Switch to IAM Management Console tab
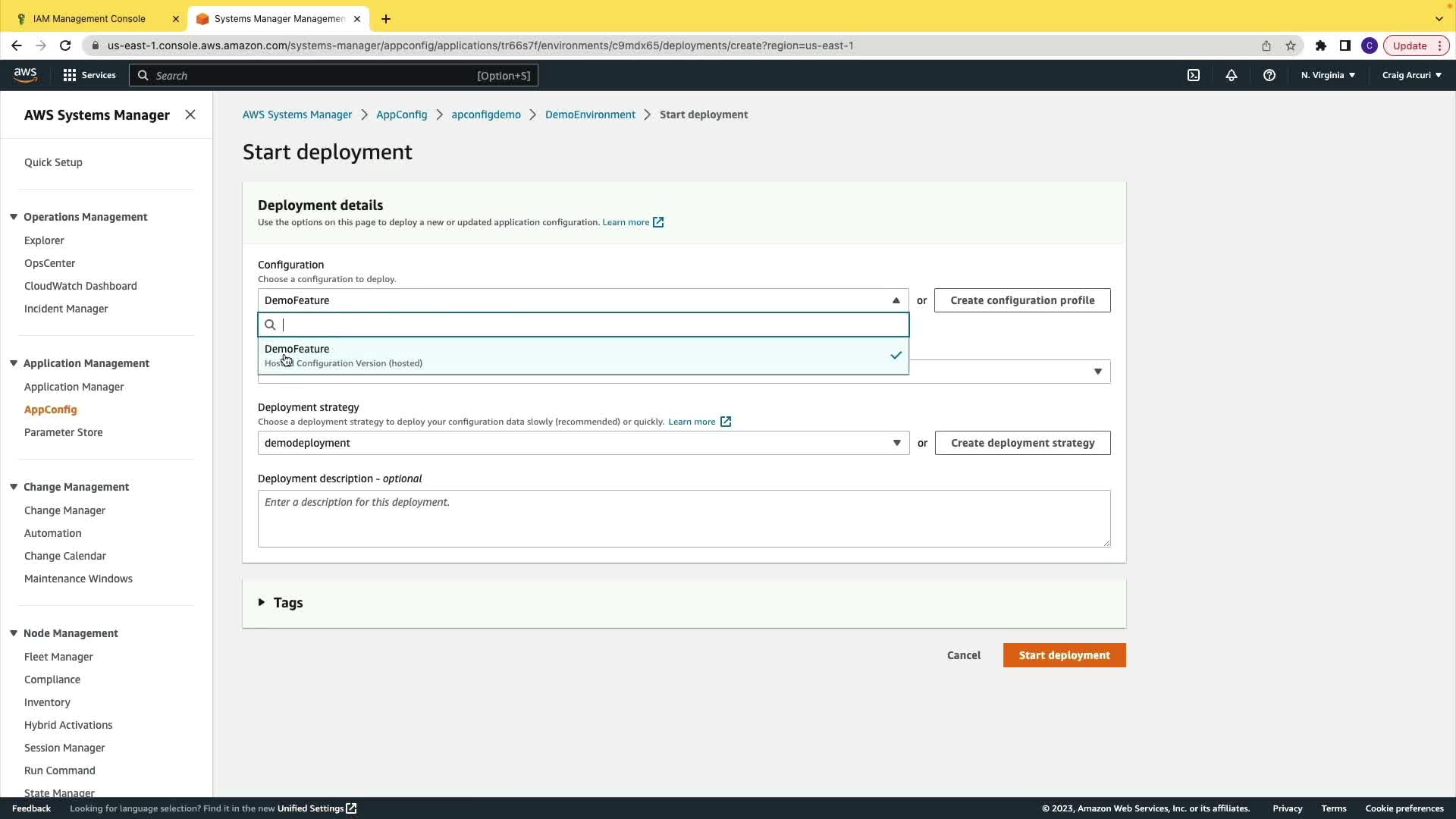Screen dimensions: 1456x819 (x=89, y=18)
